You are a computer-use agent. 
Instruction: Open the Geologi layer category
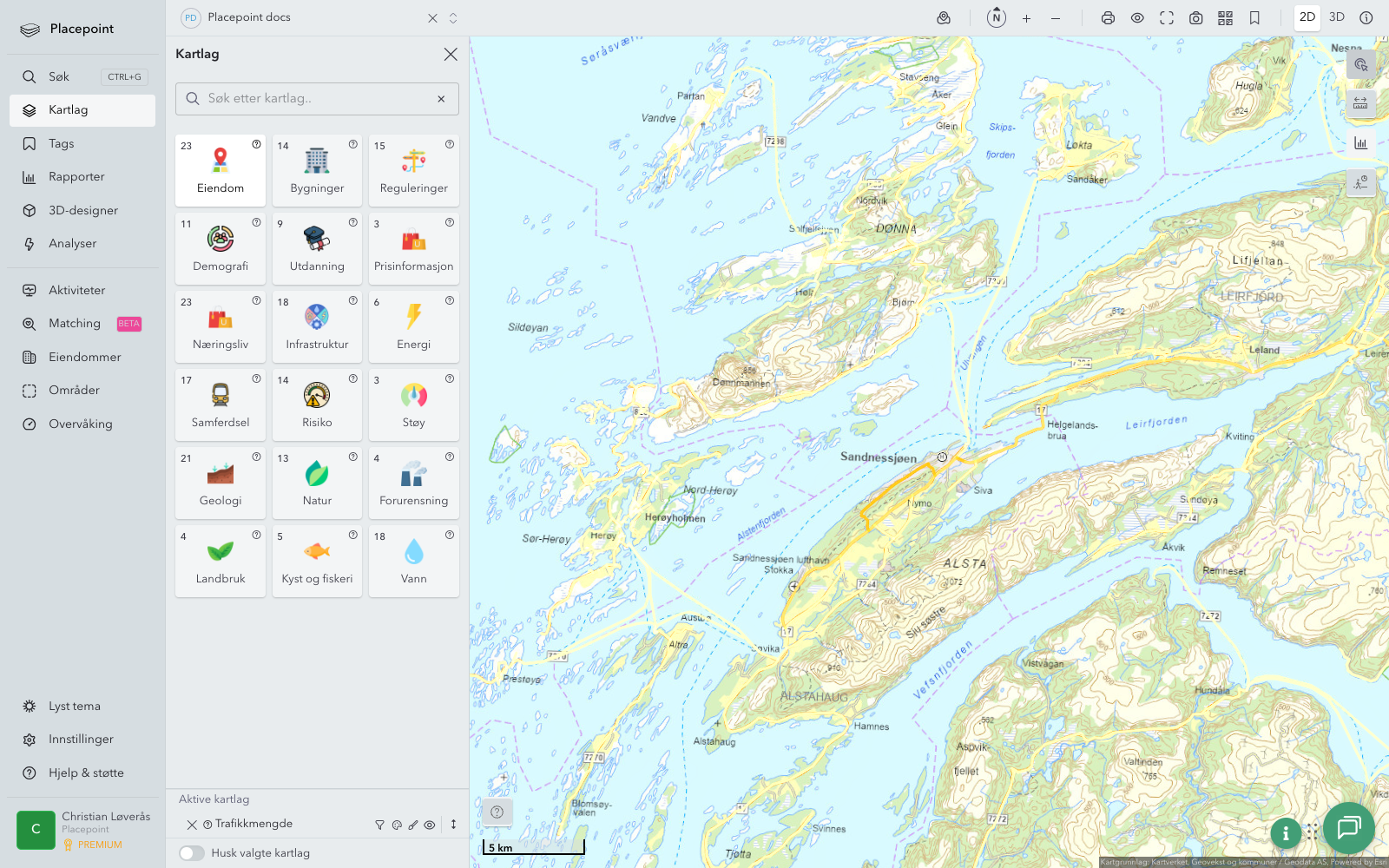pos(221,483)
